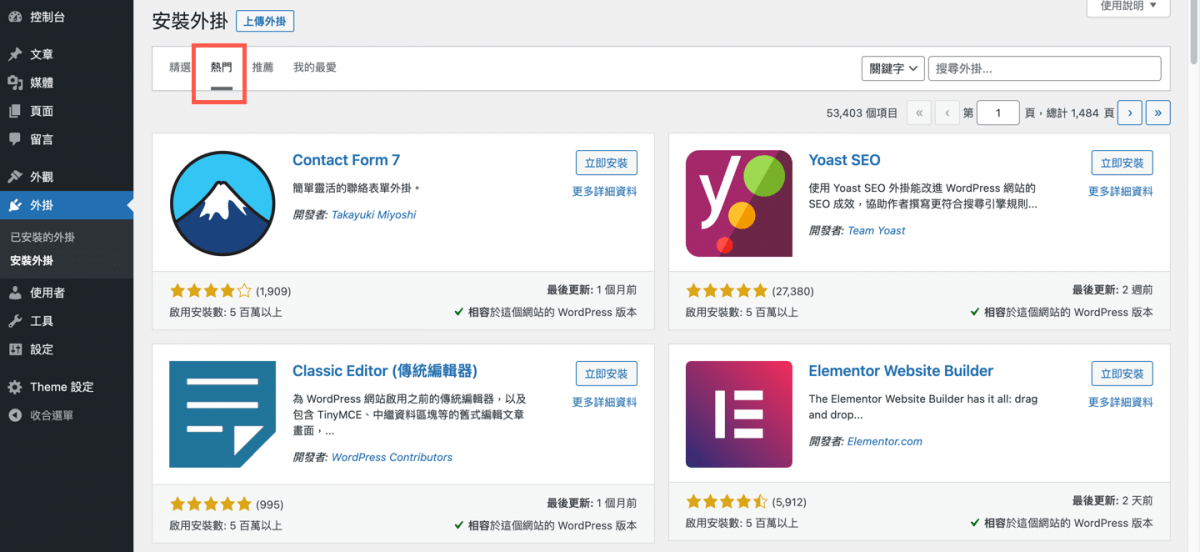Switch to the 精選 tab
Screen dimensions: 1200x552
coord(180,67)
